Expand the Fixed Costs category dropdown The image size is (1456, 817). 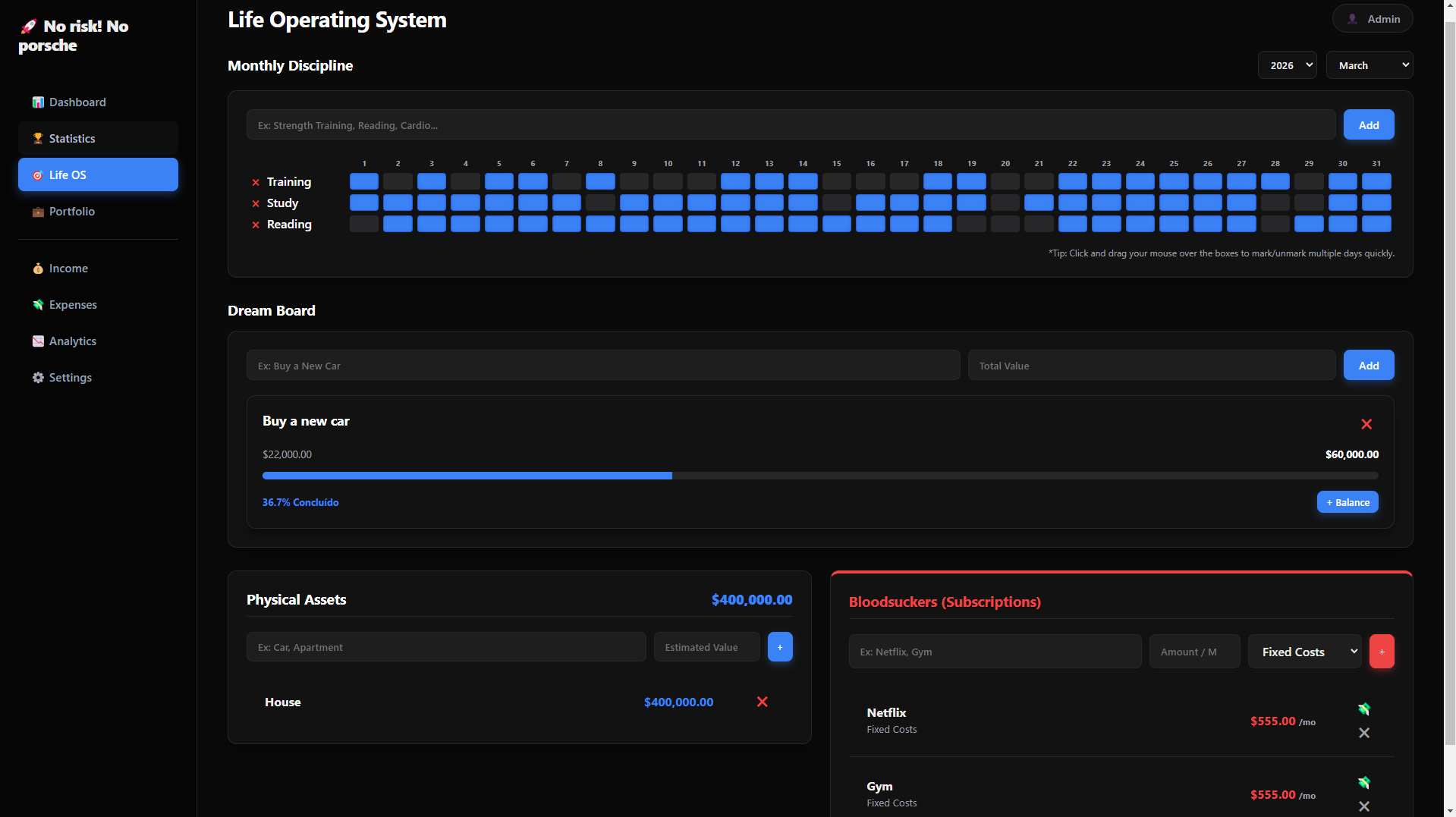point(1304,652)
